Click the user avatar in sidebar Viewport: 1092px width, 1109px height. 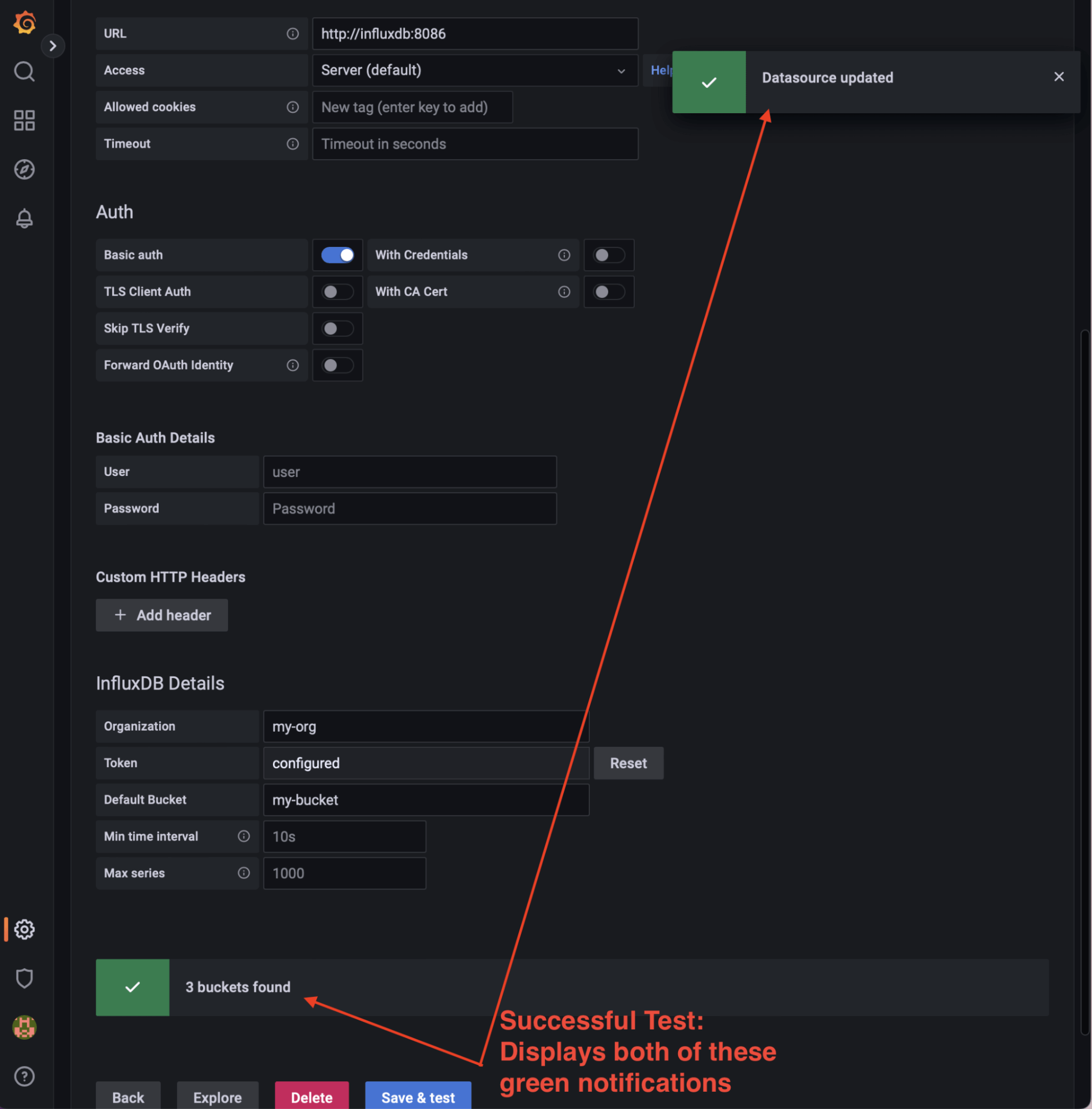[x=24, y=1027]
